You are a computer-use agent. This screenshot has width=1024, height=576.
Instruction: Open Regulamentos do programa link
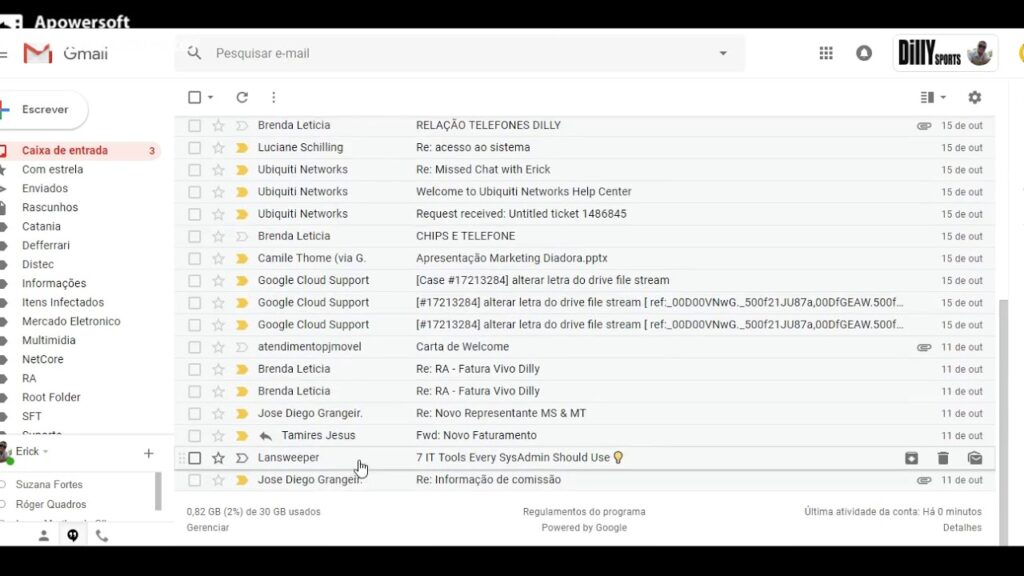point(584,512)
